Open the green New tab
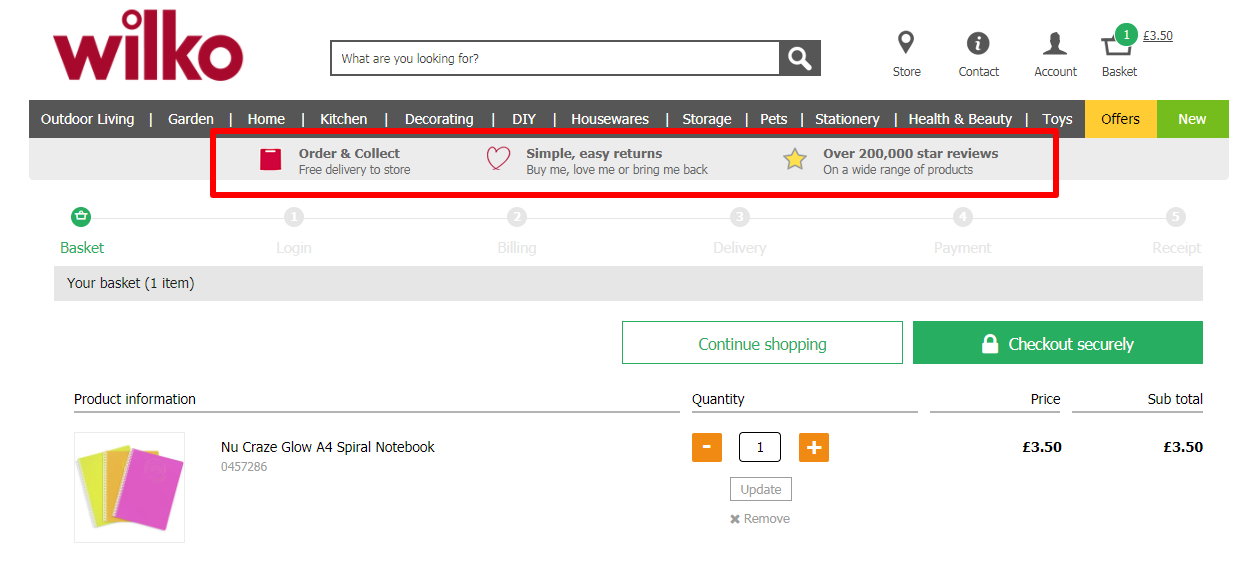 coord(1192,119)
